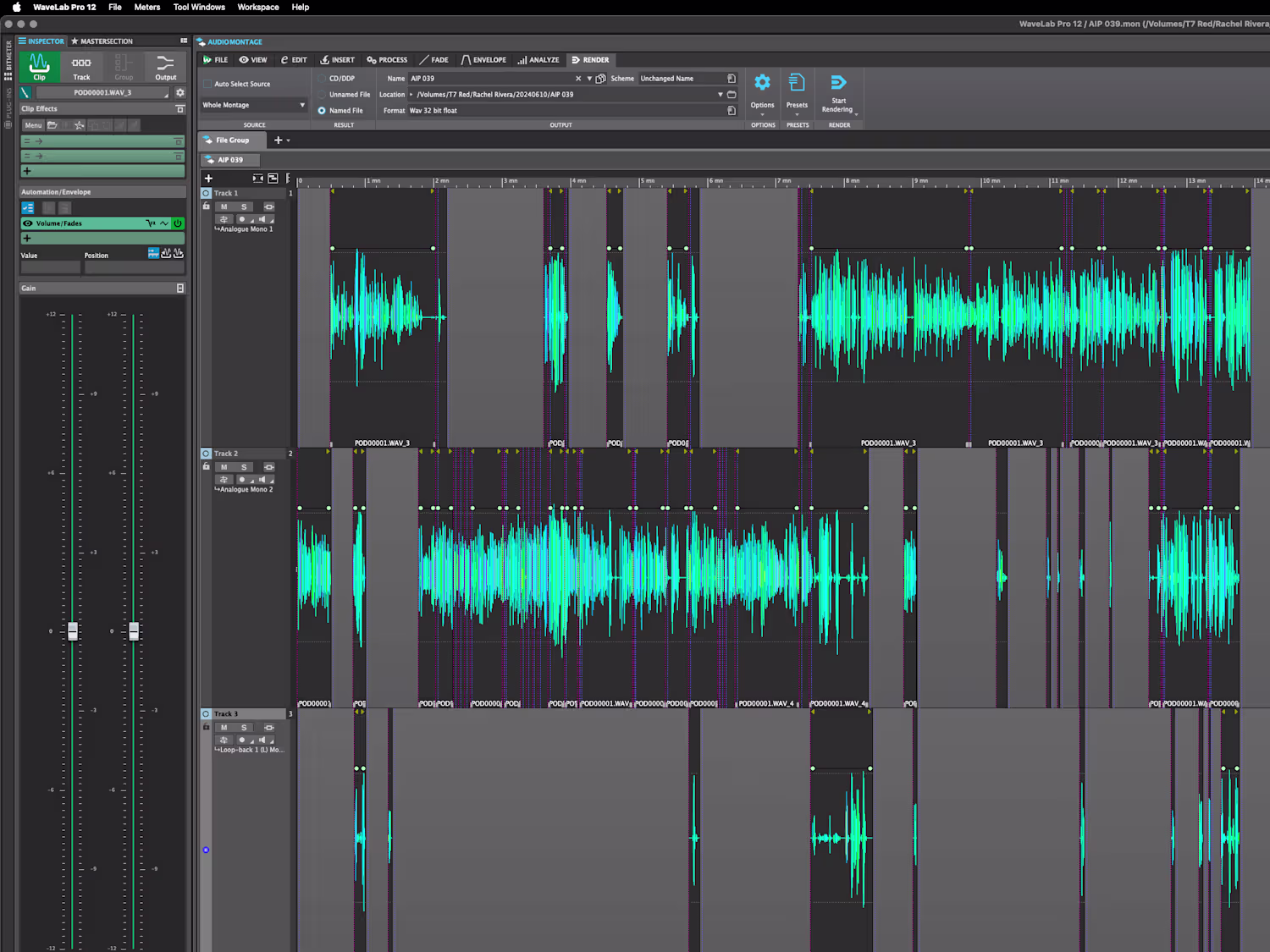
Task: Mute Track 2 with the M button
Action: pyautogui.click(x=224, y=467)
